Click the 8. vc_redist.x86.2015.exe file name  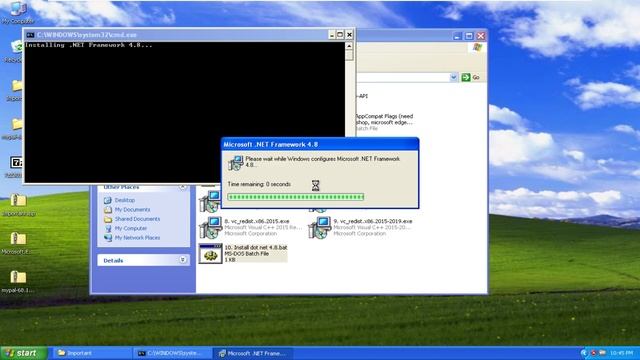[257, 221]
